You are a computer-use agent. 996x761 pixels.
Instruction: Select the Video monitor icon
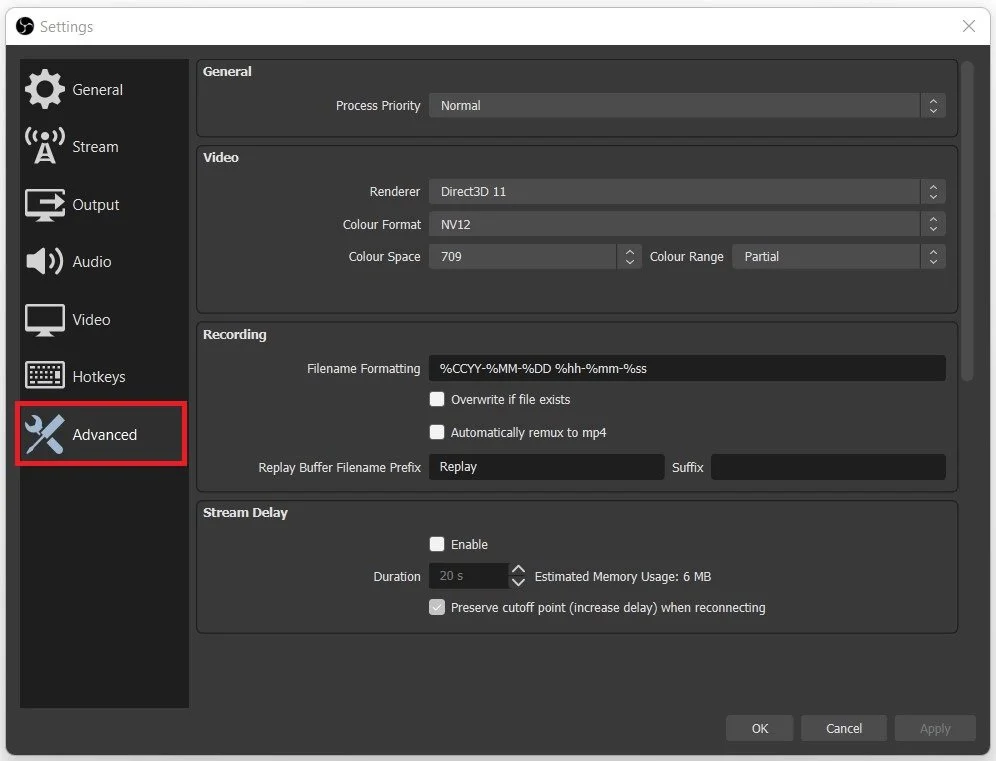[44, 320]
